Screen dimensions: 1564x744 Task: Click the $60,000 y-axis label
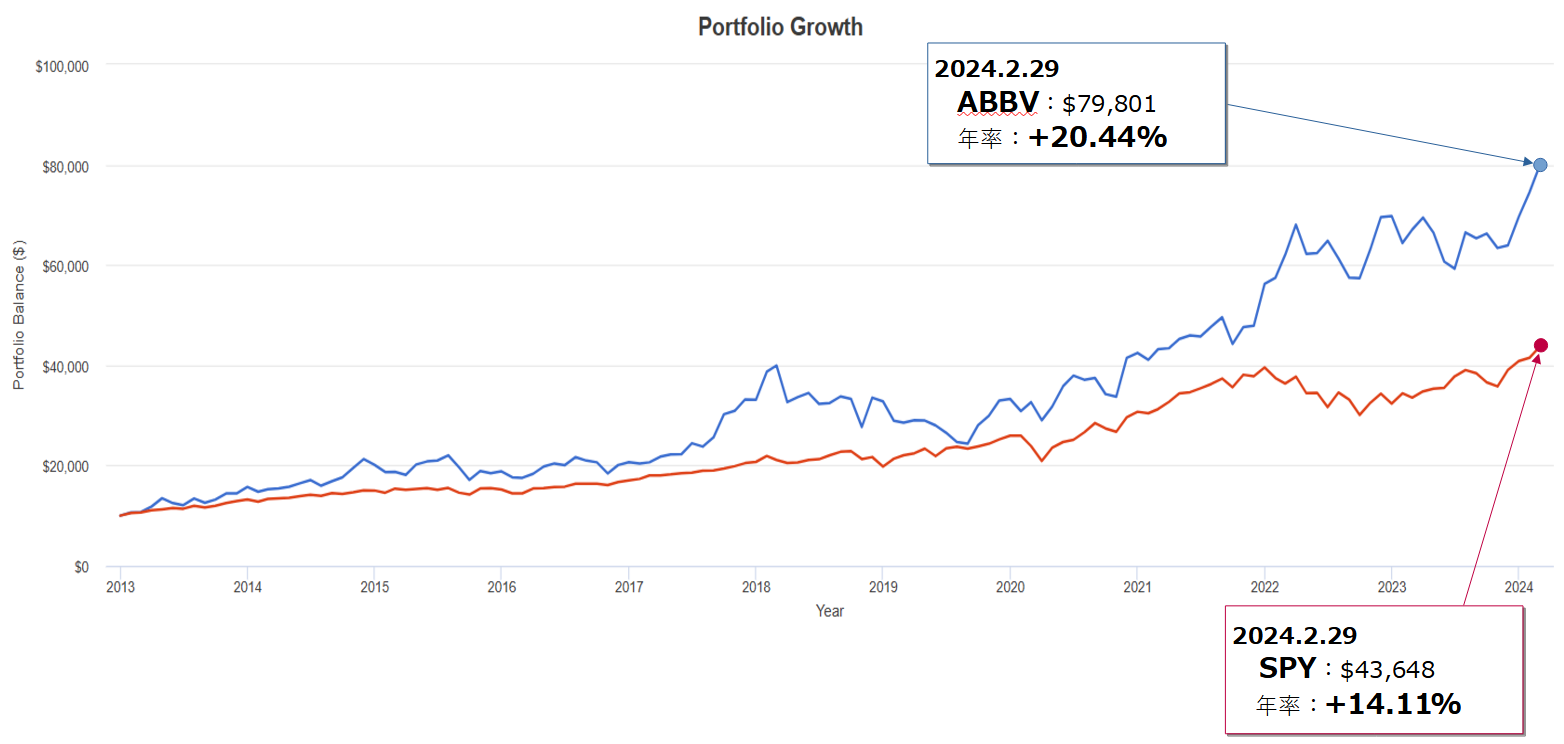(66, 266)
